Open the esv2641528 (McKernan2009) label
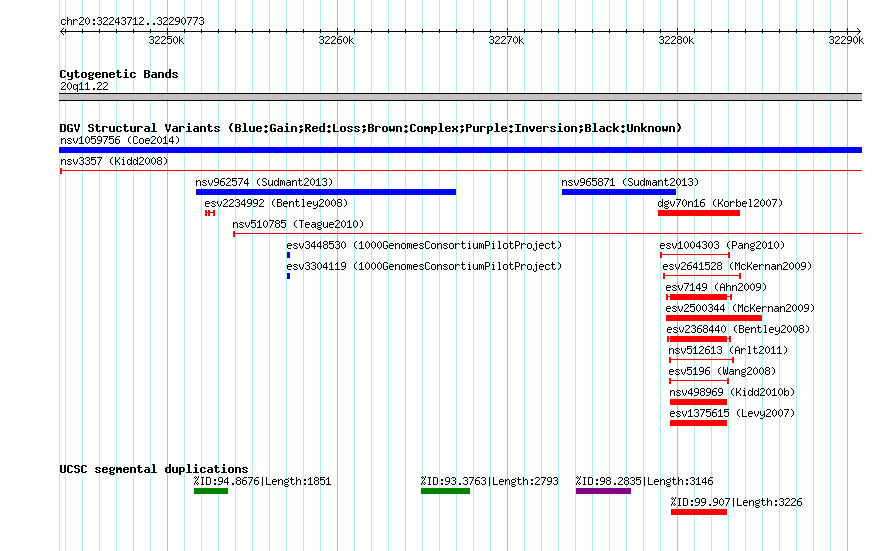 (737, 266)
